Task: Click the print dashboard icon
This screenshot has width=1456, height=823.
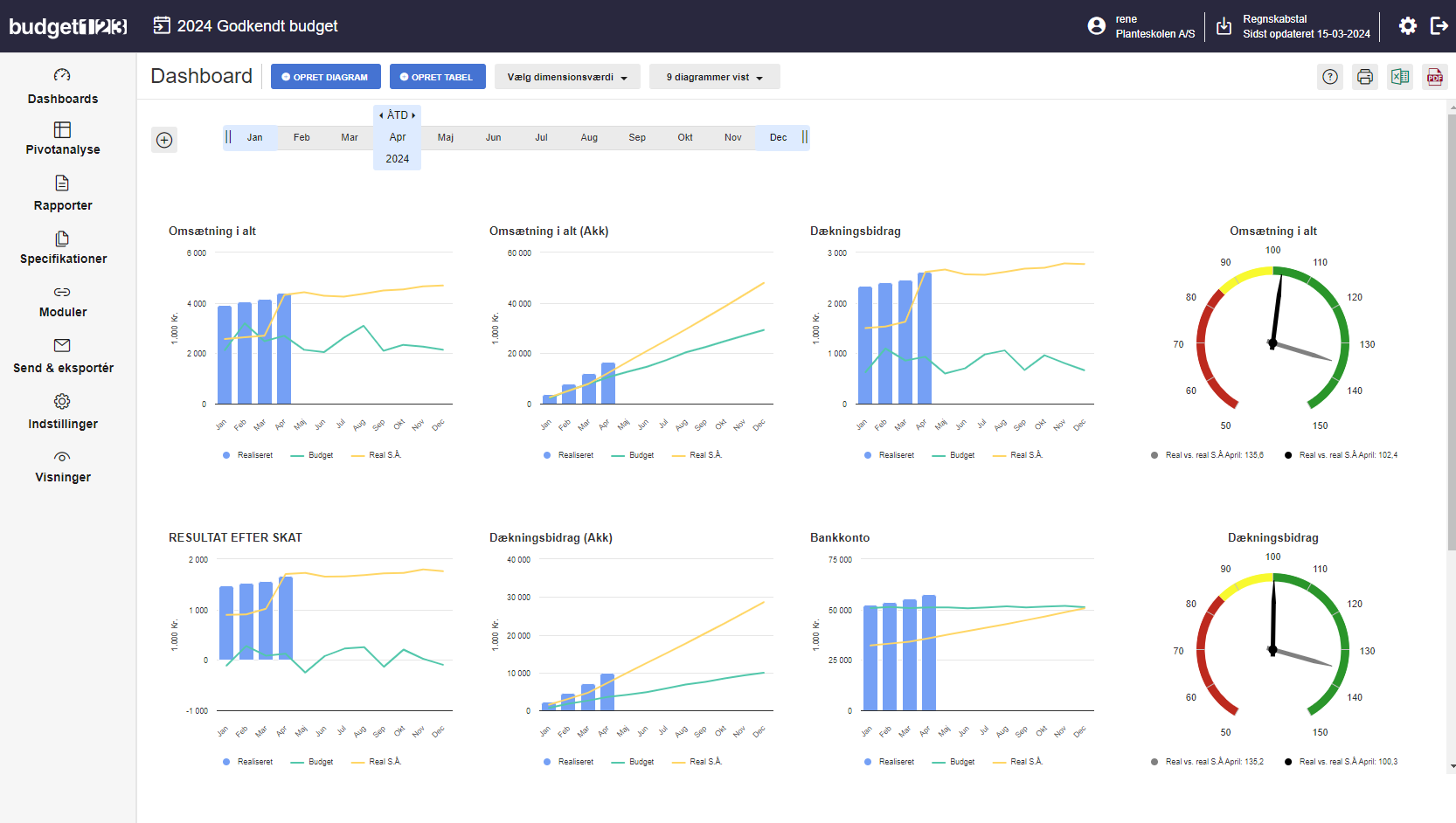Action: (1364, 77)
